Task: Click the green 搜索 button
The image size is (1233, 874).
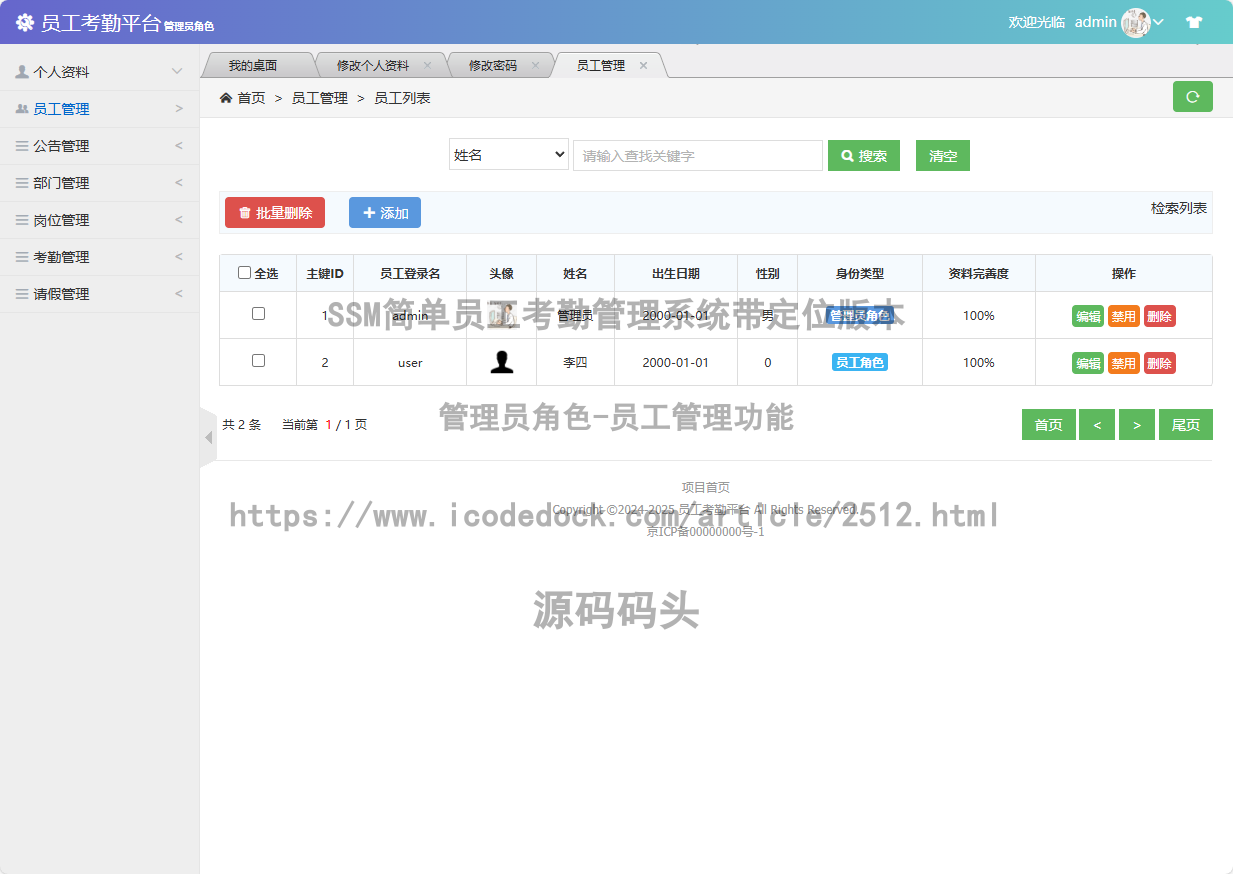Action: (x=864, y=156)
